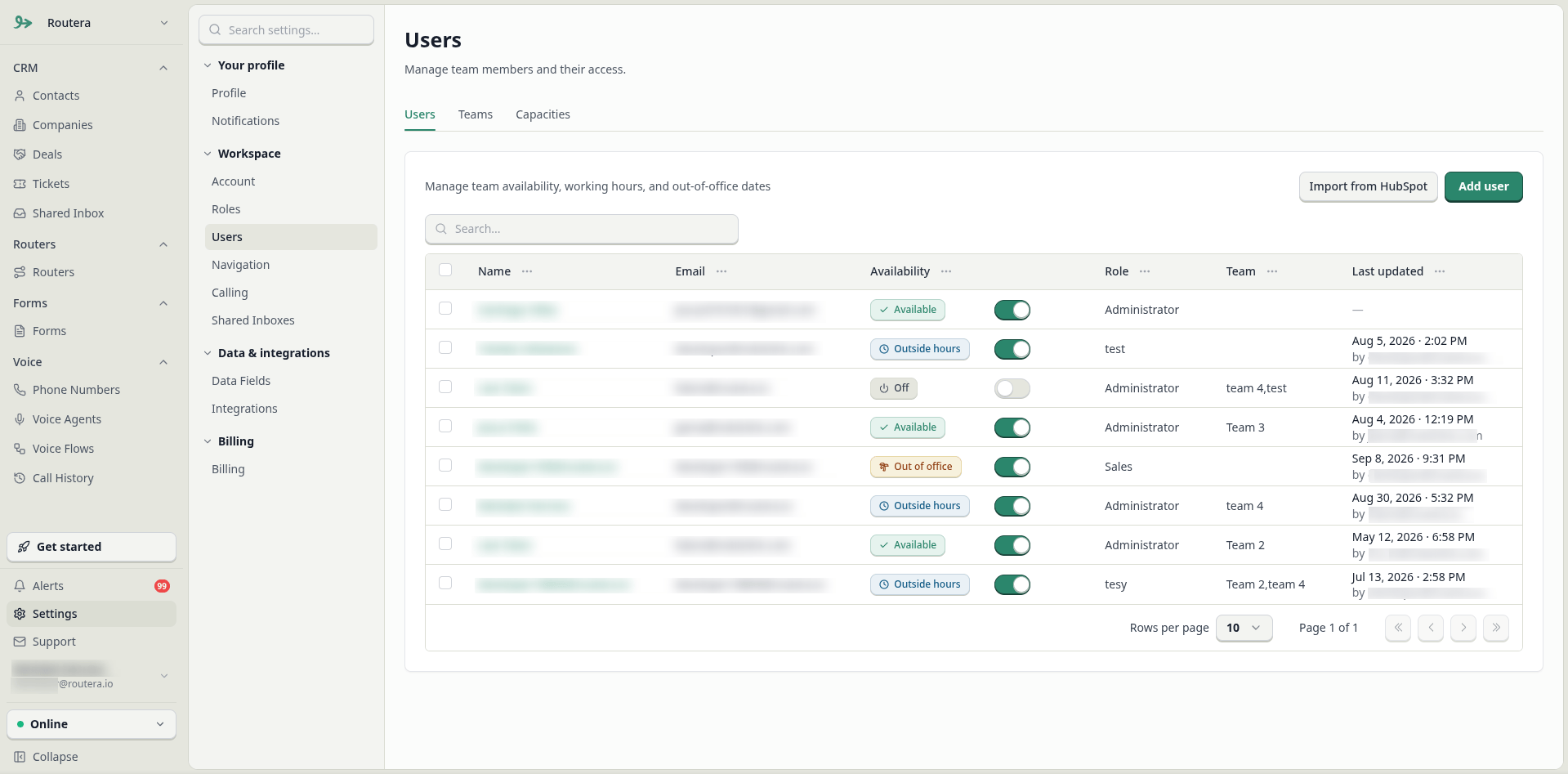This screenshot has width=1568, height=774.
Task: Check the Sales role user row
Action: (x=445, y=465)
